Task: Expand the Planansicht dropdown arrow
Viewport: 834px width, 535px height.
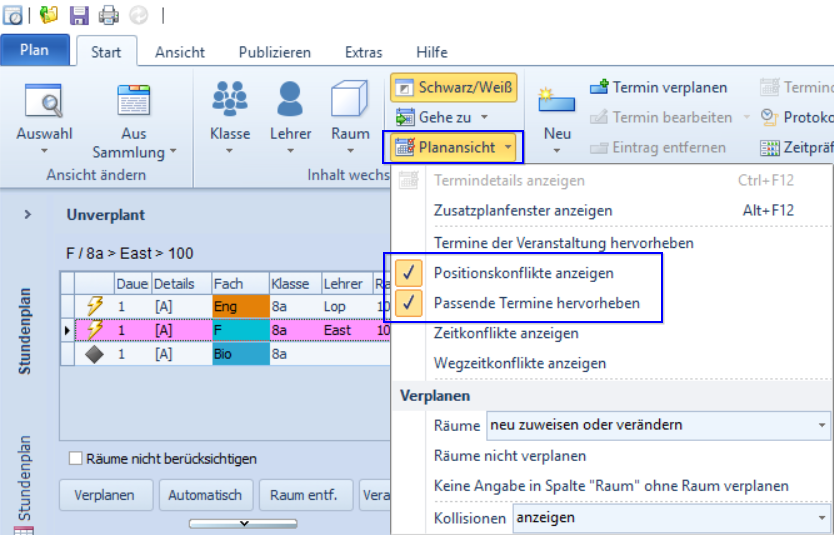Action: pyautogui.click(x=508, y=147)
